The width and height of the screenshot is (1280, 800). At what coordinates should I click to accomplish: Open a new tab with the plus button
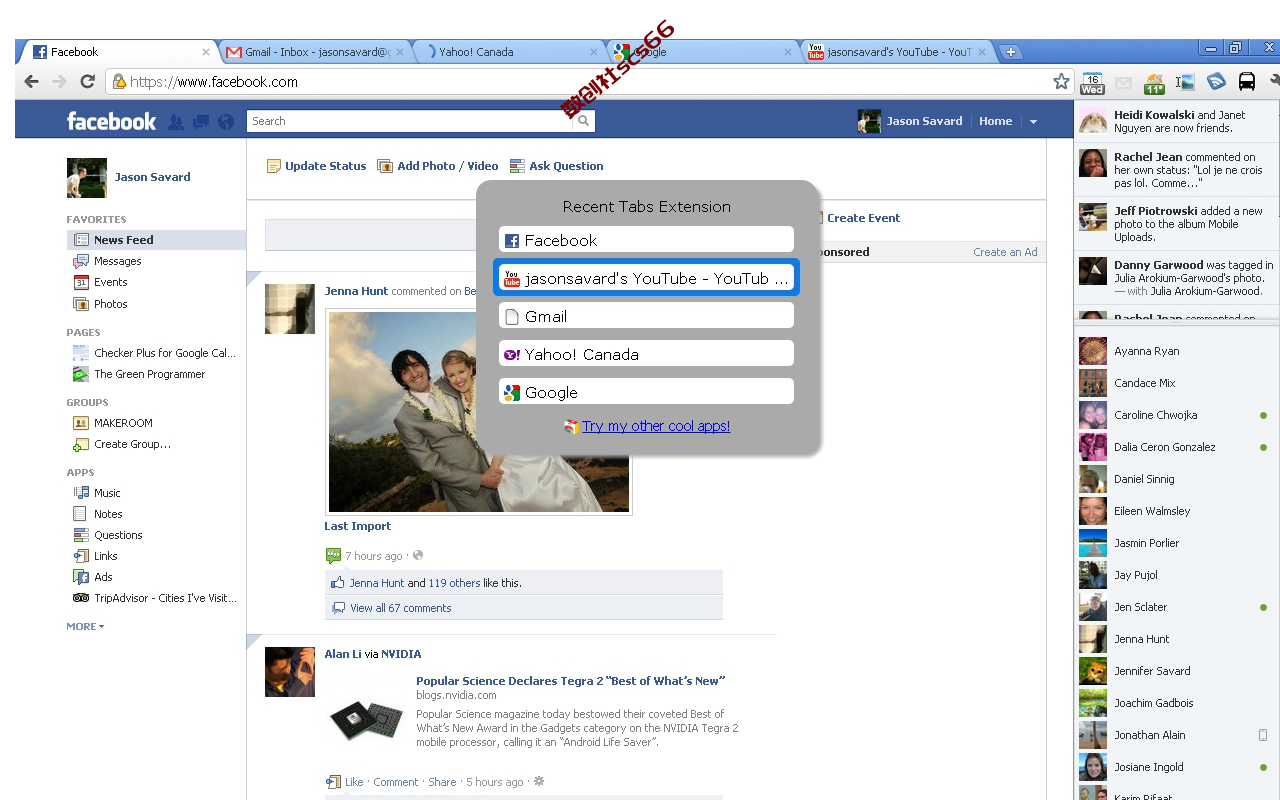pos(1011,52)
